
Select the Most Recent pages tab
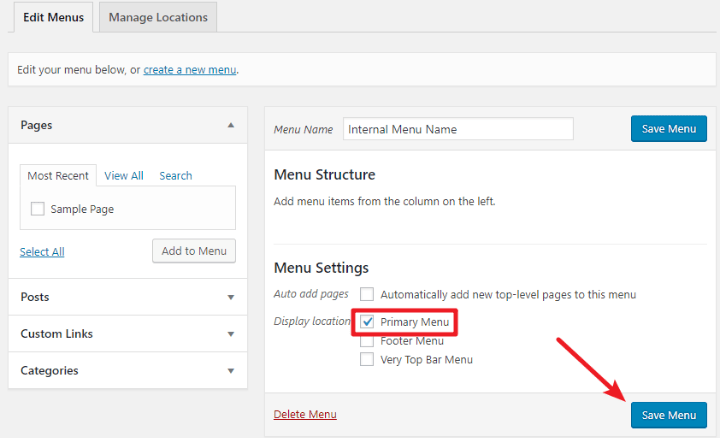point(58,176)
